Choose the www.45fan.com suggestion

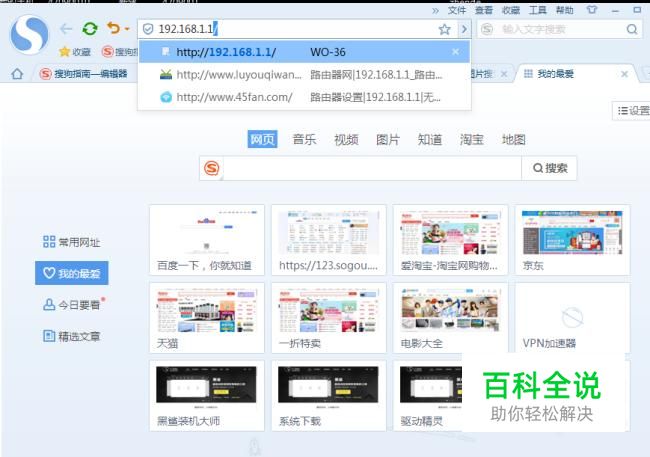click(304, 97)
